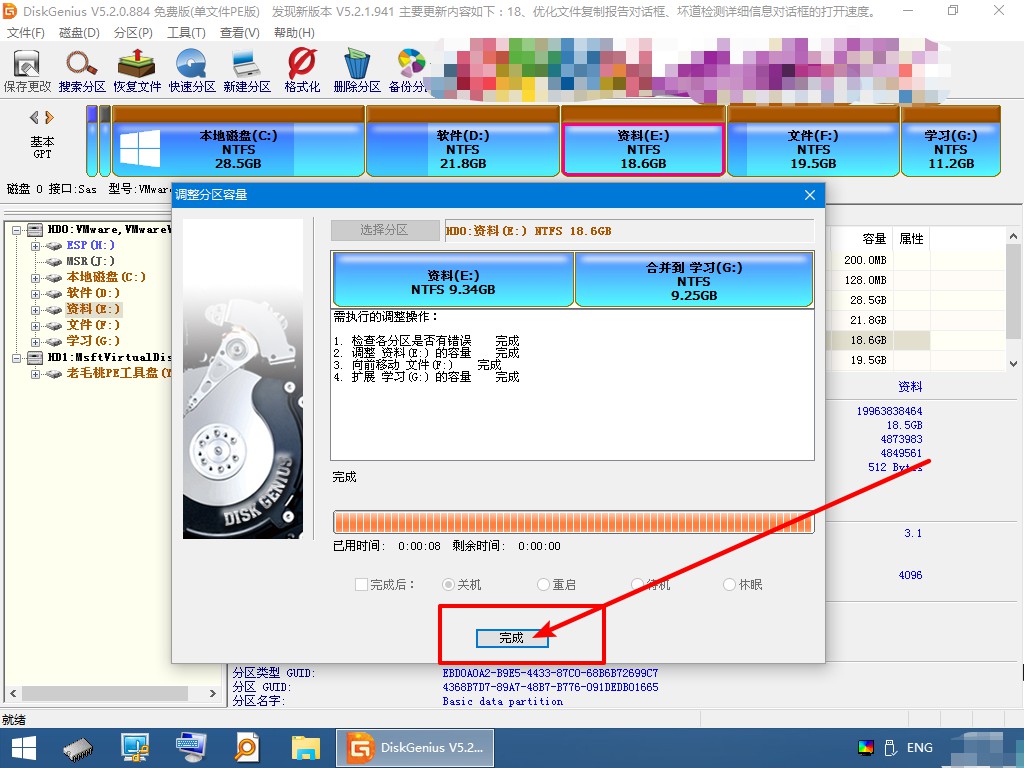The width and height of the screenshot is (1024, 768).
Task: Click the 选择分区 button
Action: pos(385,230)
